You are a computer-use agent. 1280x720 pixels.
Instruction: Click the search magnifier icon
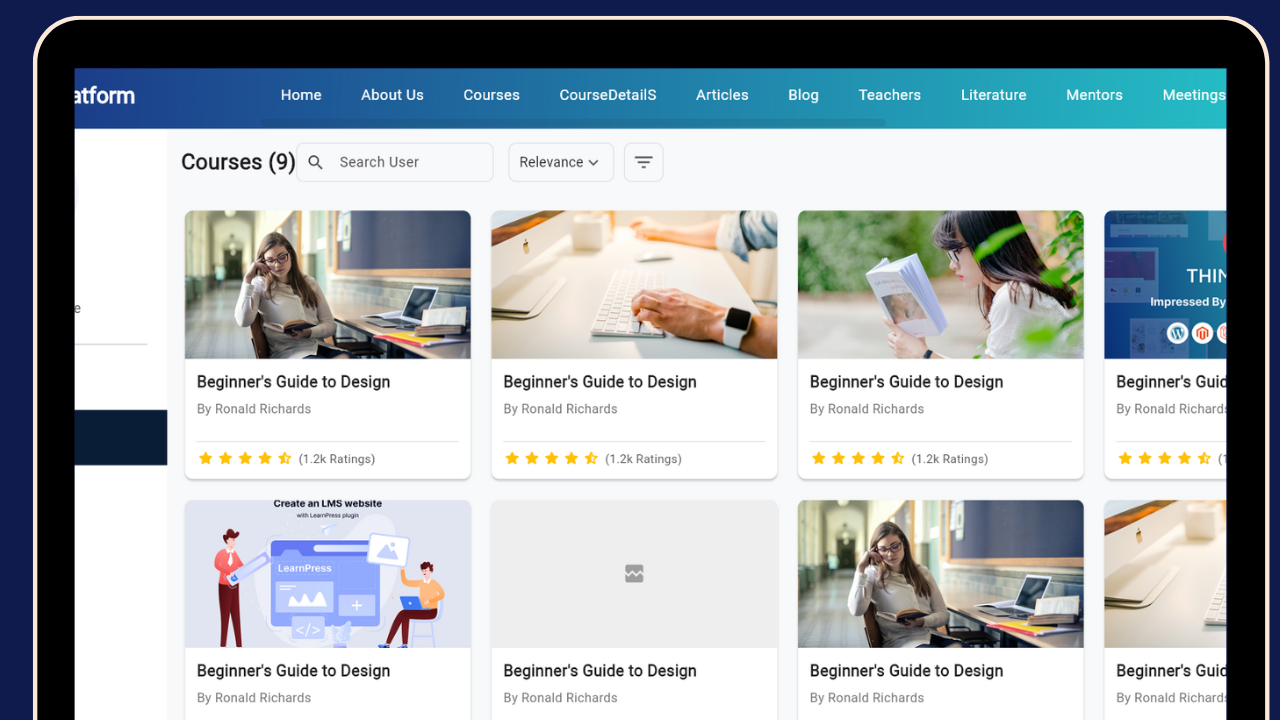tap(315, 161)
